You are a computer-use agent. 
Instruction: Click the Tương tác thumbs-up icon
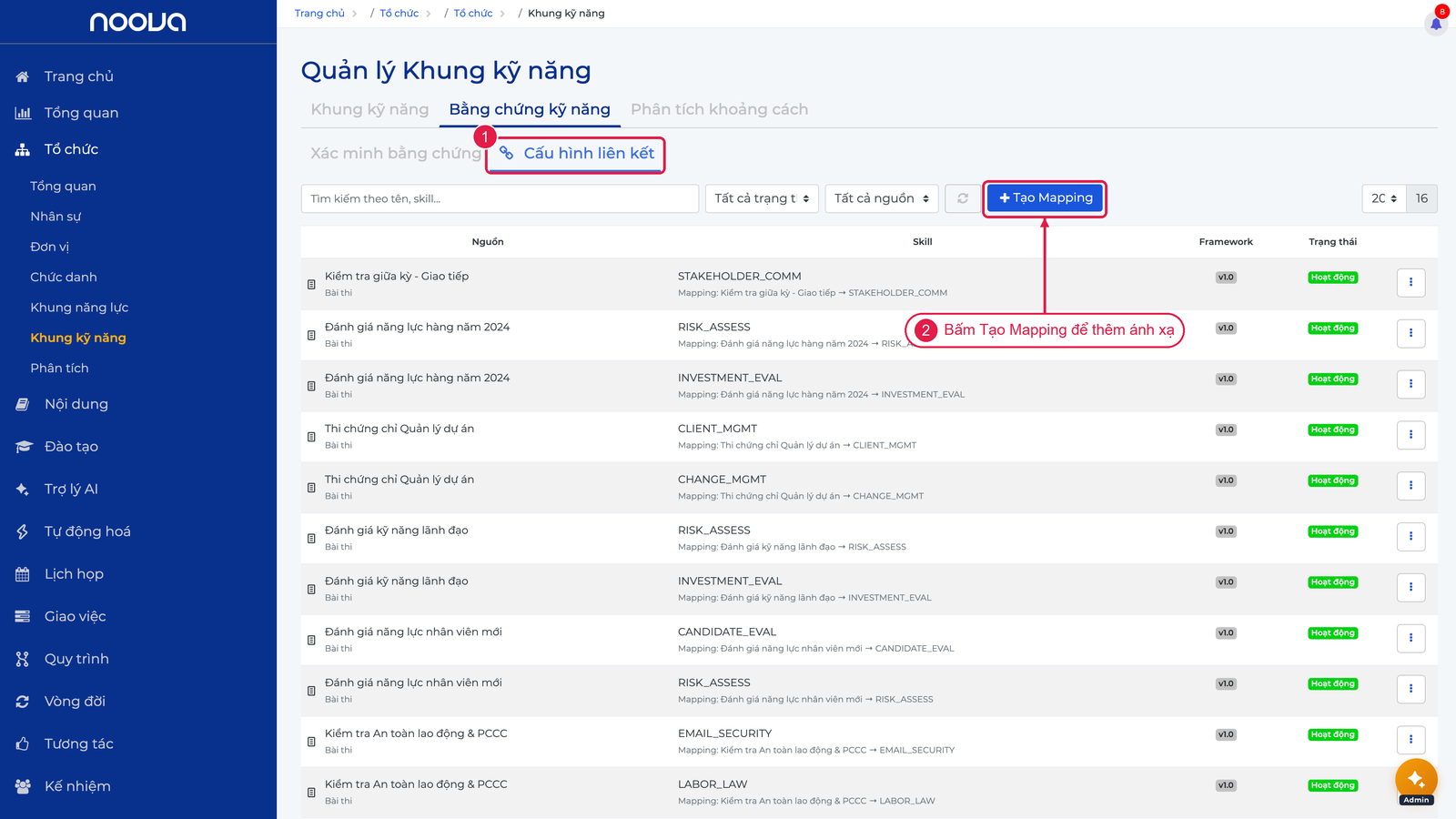[x=23, y=743]
